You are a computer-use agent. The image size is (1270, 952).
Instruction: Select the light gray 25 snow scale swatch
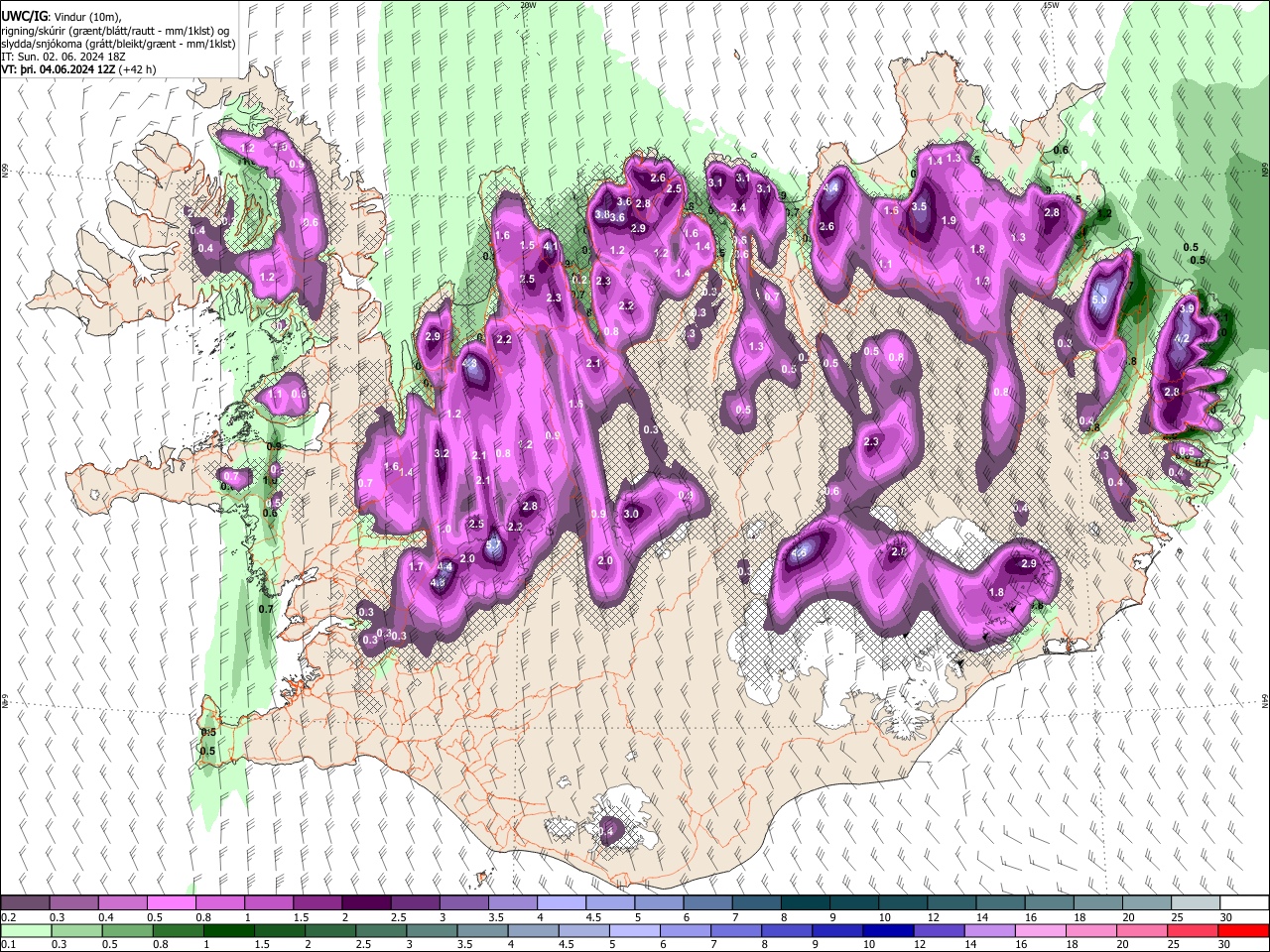[x=1196, y=903]
